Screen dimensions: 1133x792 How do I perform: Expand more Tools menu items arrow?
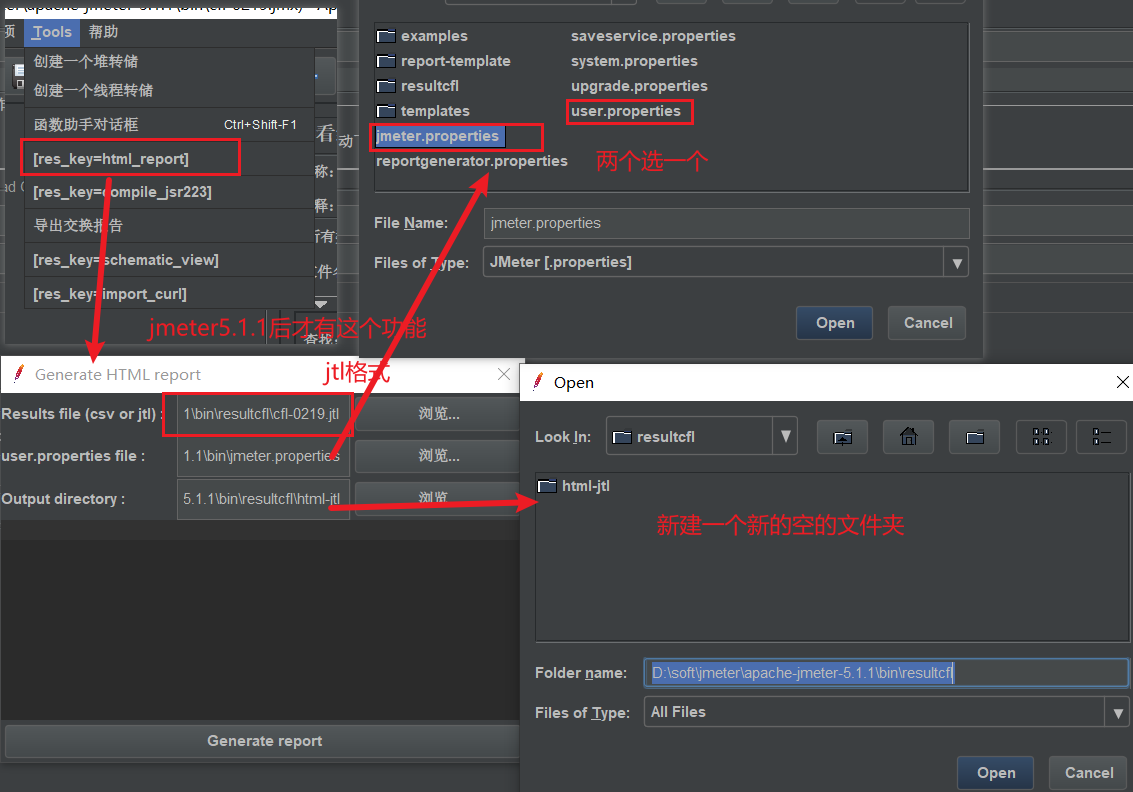point(322,304)
